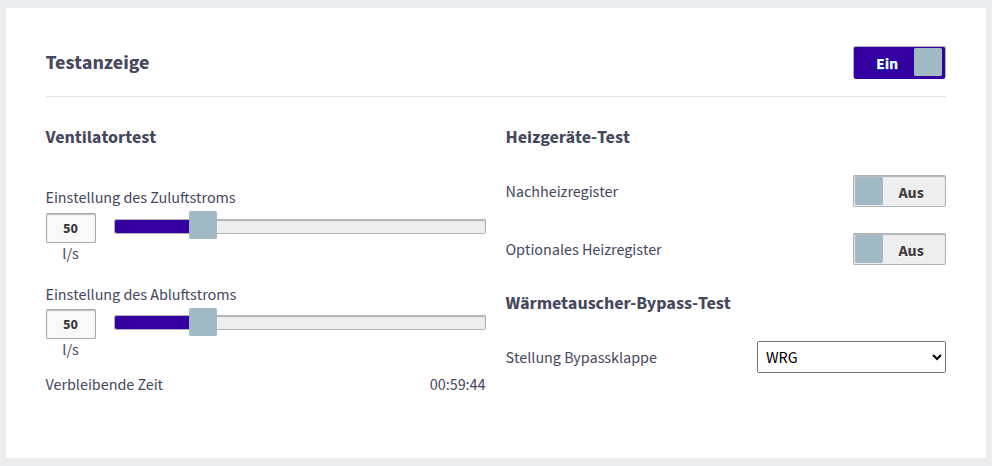Open the Stellung Bypassklappe dropdown
The width and height of the screenshot is (992, 466).
click(x=850, y=357)
